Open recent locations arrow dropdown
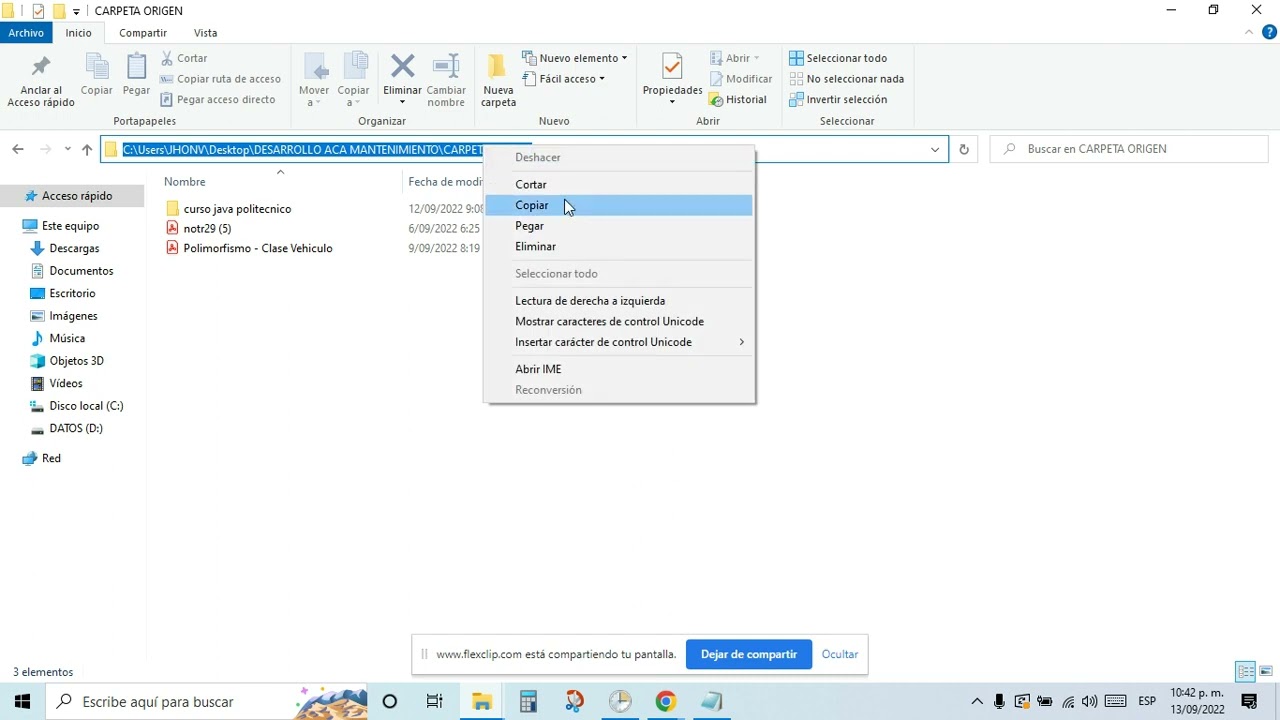The width and height of the screenshot is (1280, 720). (x=67, y=149)
